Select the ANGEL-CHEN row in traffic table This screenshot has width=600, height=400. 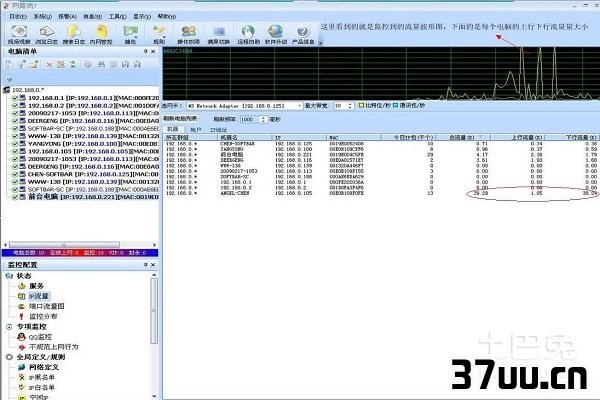pyautogui.click(x=381, y=193)
